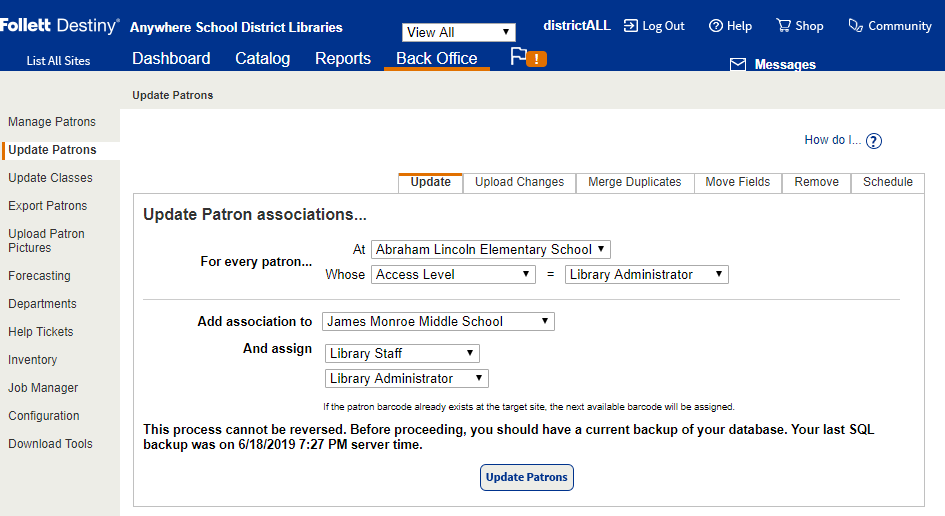Click the How do I question mark icon
The height and width of the screenshot is (516, 945).
pyautogui.click(x=873, y=141)
